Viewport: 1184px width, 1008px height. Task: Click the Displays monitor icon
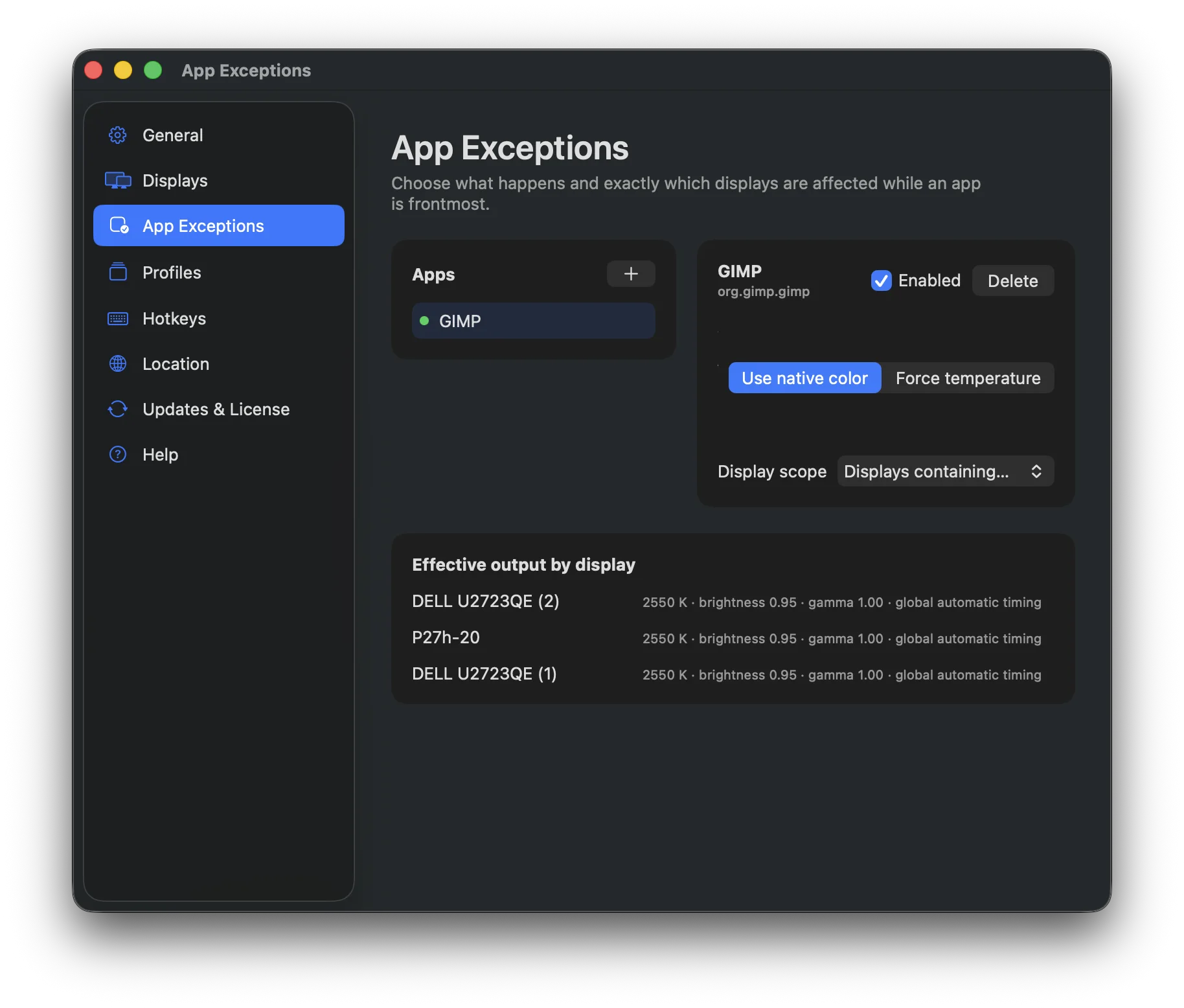[x=118, y=180]
